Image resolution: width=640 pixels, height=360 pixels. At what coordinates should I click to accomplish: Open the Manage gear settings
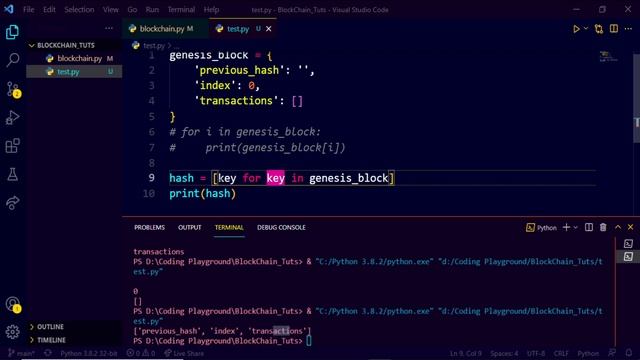click(x=12, y=332)
